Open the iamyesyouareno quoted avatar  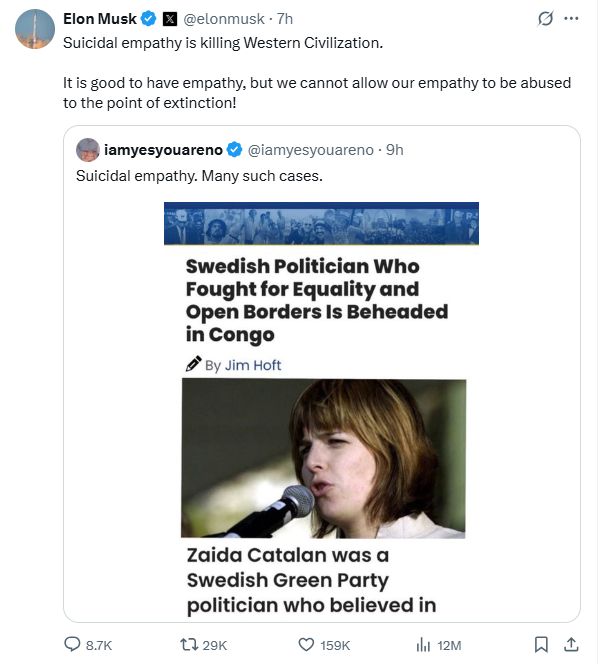click(88, 150)
